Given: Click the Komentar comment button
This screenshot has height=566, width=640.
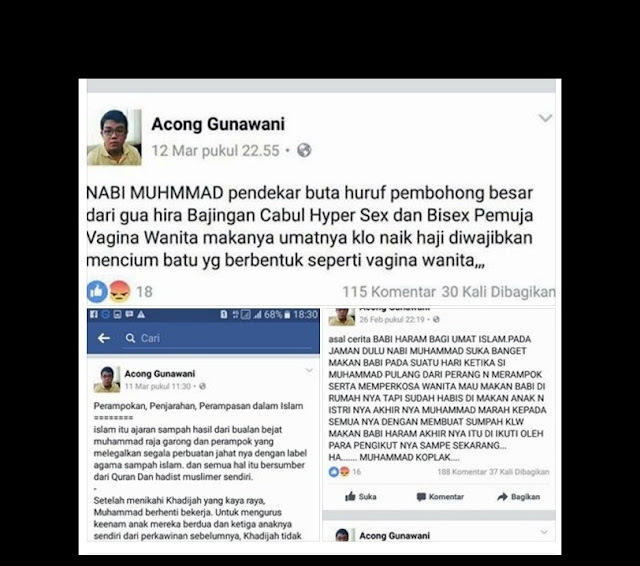Looking at the screenshot, I should 440,497.
